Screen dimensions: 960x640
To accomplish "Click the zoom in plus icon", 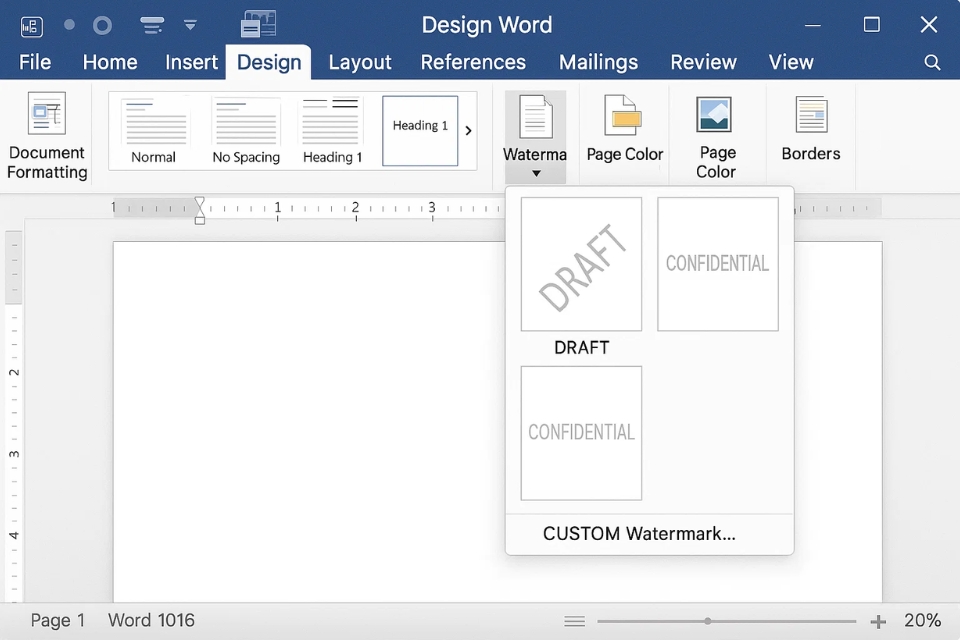I will point(878,621).
